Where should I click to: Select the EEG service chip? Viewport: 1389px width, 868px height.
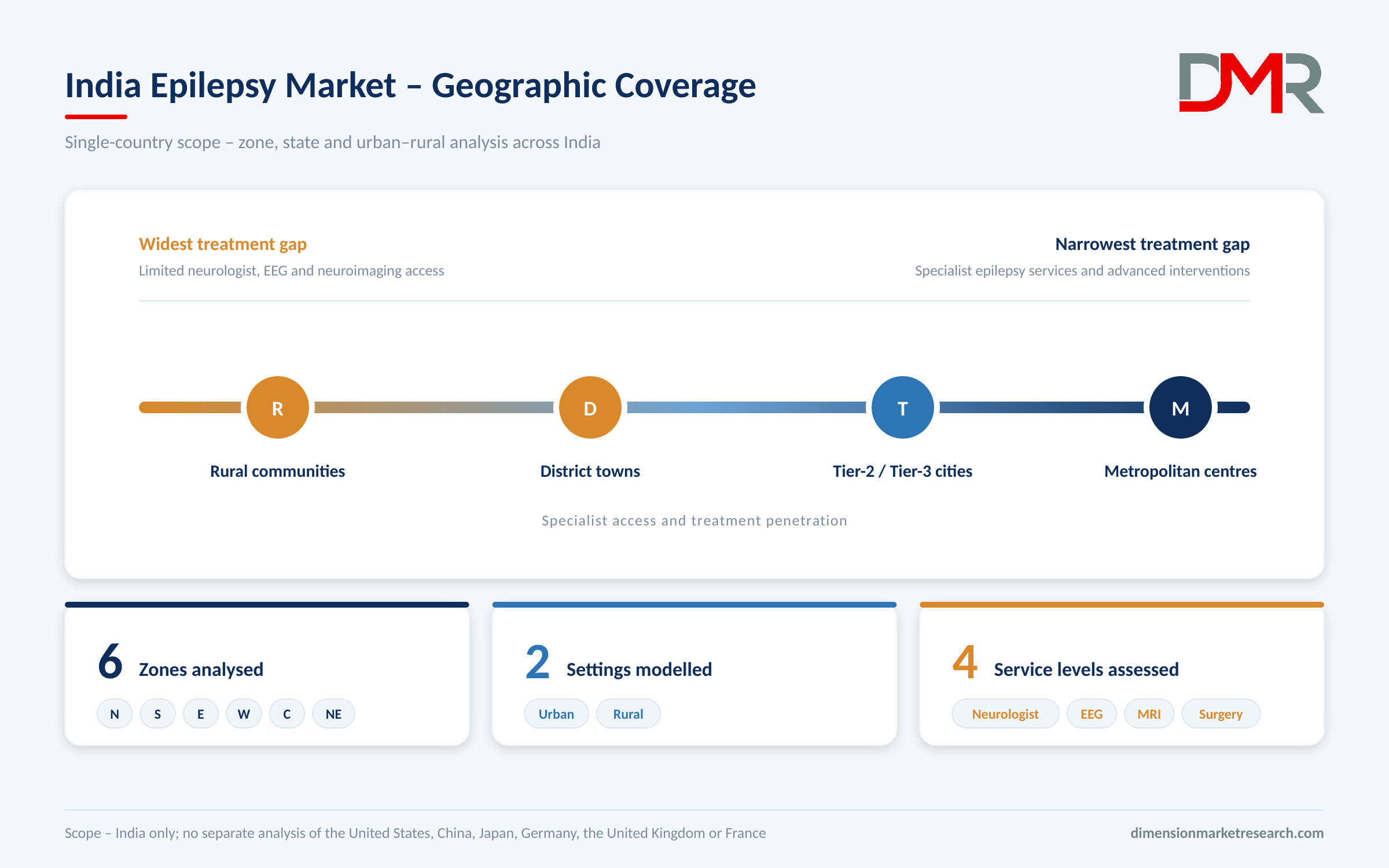coord(1092,713)
